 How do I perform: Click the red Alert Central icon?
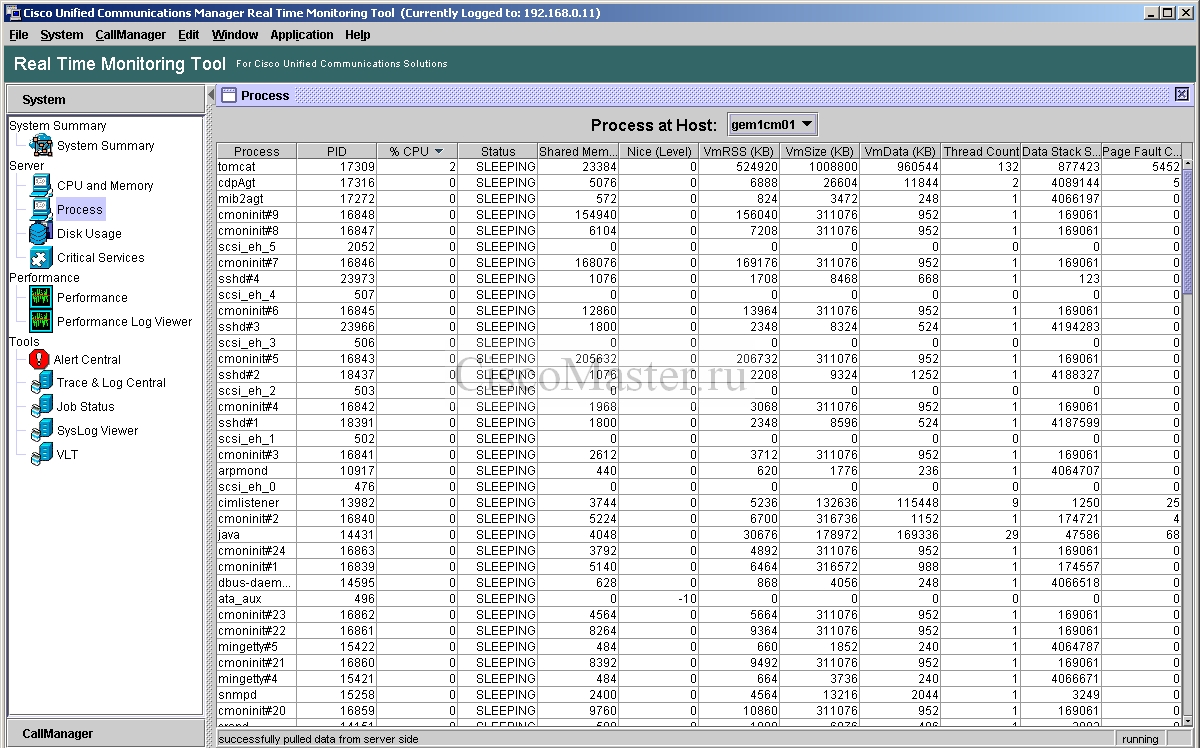tap(40, 359)
